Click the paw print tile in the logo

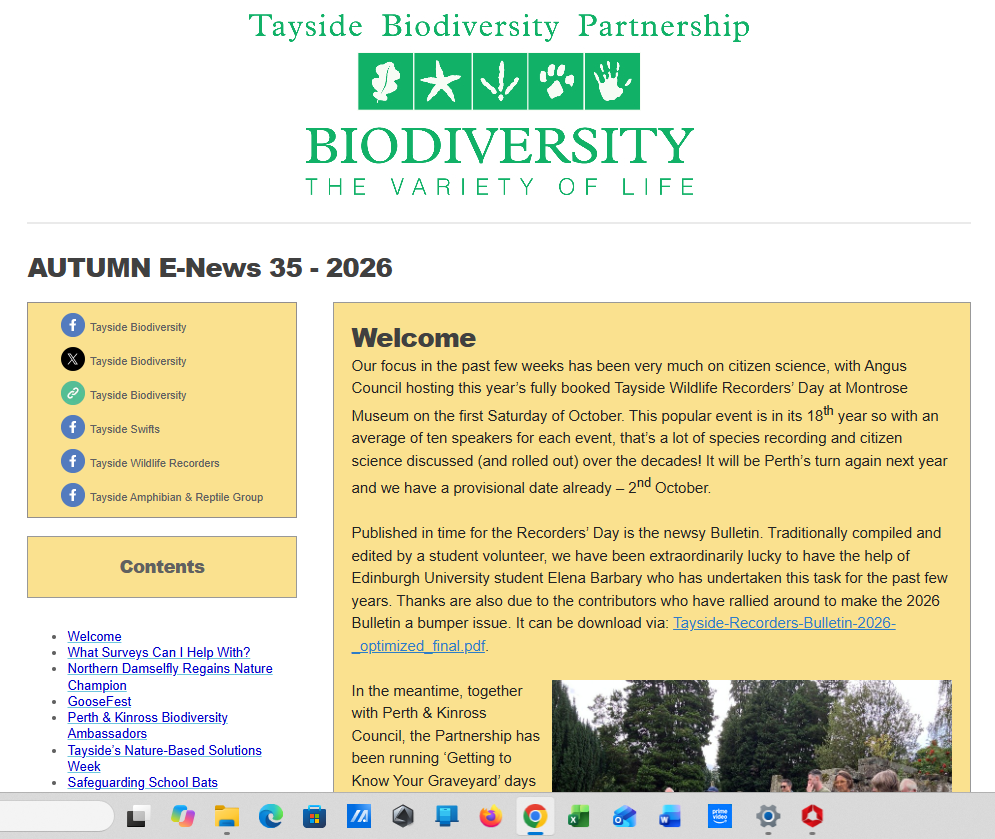(x=556, y=81)
